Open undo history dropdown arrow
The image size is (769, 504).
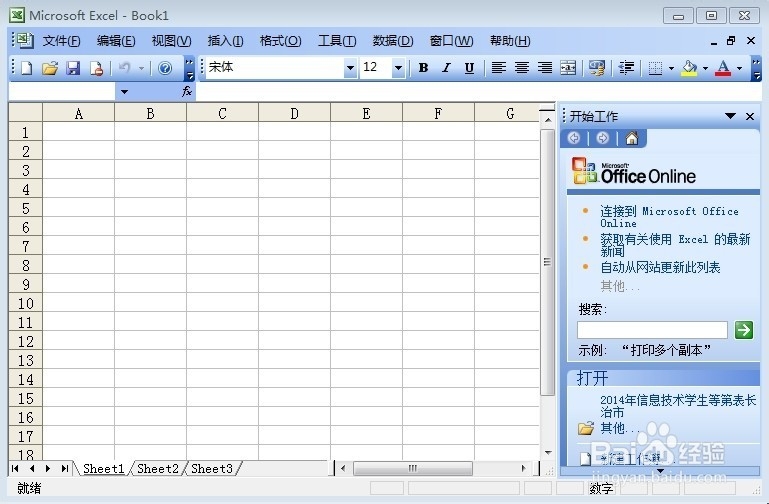(x=141, y=68)
